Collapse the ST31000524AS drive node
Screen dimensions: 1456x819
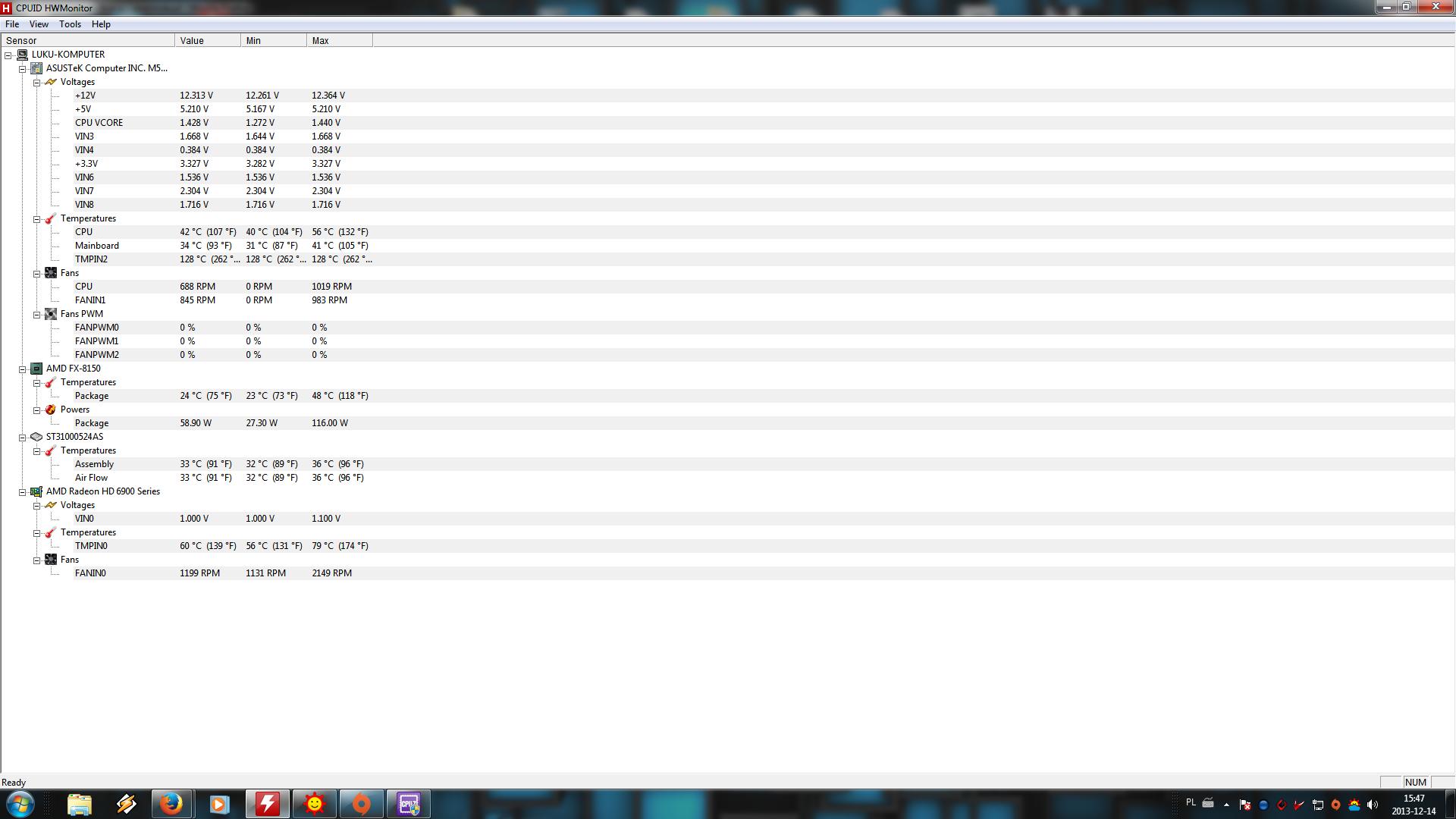click(23, 437)
